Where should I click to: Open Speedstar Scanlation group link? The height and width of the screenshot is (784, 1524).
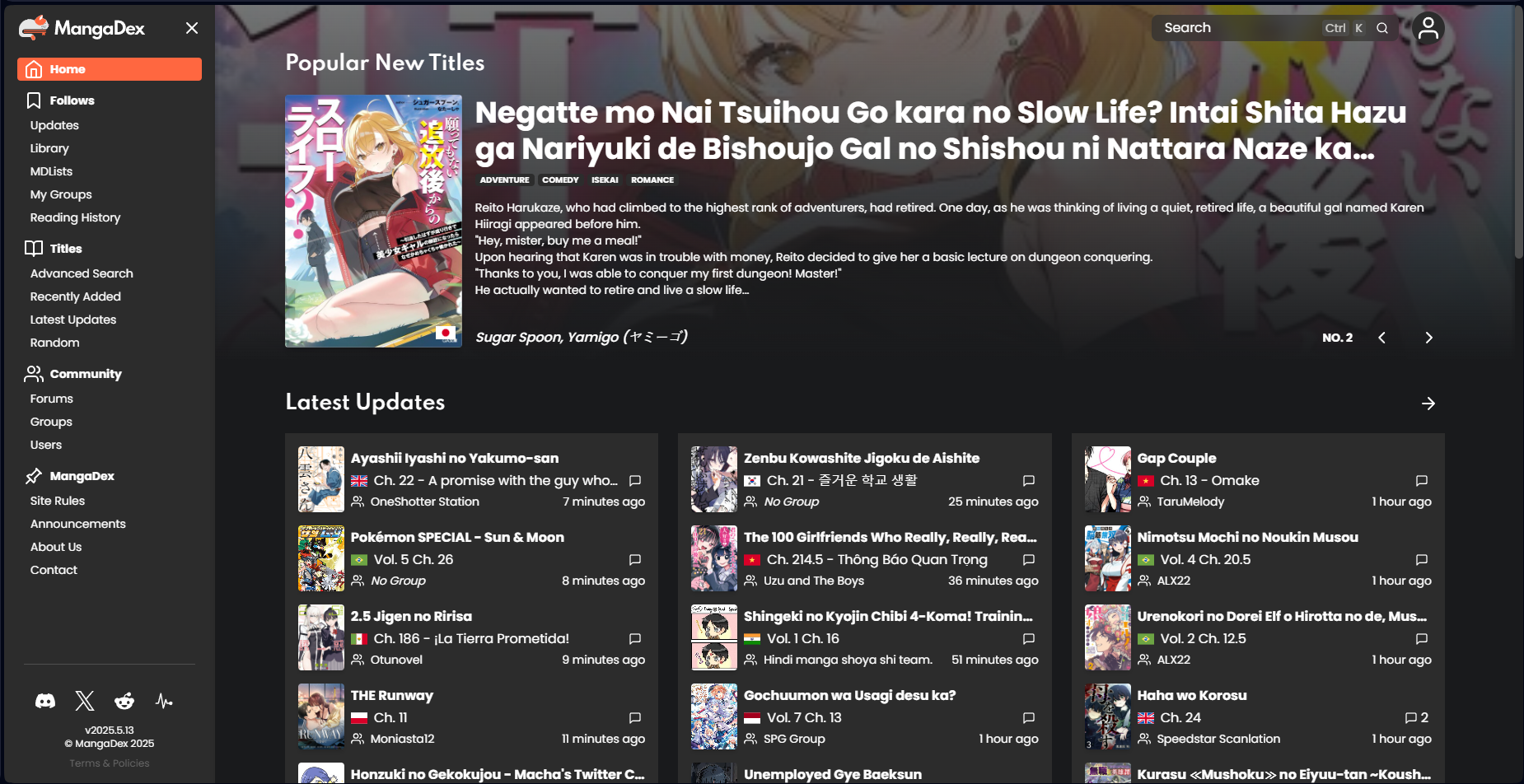(1218, 739)
